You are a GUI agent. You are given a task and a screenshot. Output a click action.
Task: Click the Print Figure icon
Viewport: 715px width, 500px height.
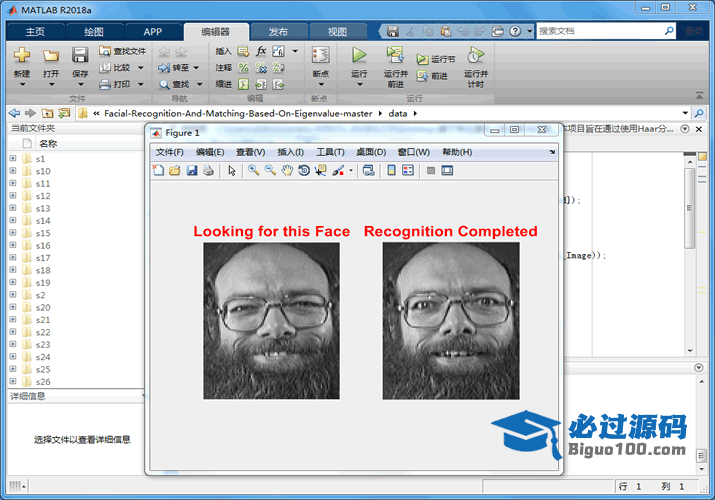pos(208,171)
